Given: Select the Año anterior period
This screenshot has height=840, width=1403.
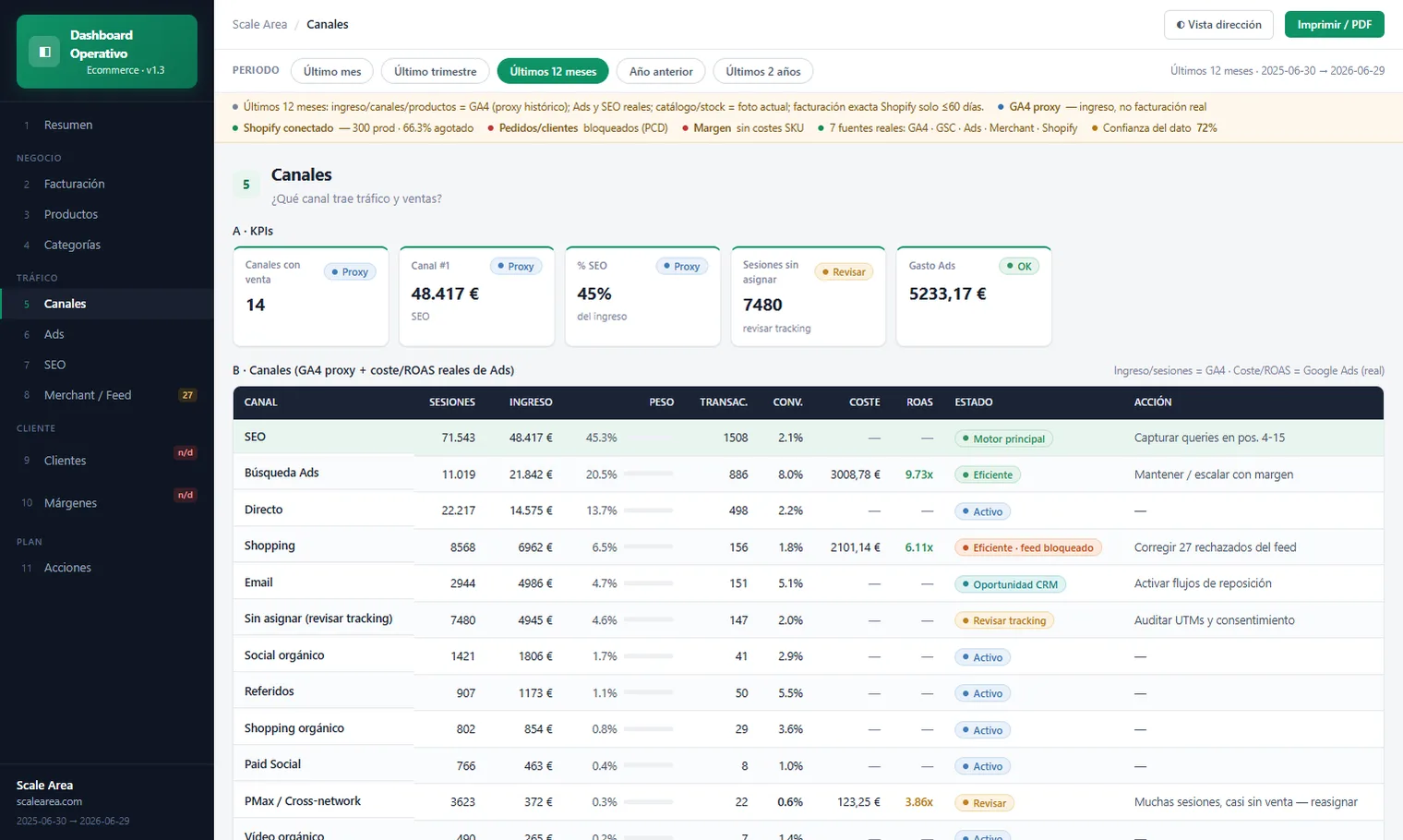Looking at the screenshot, I should 661,71.
